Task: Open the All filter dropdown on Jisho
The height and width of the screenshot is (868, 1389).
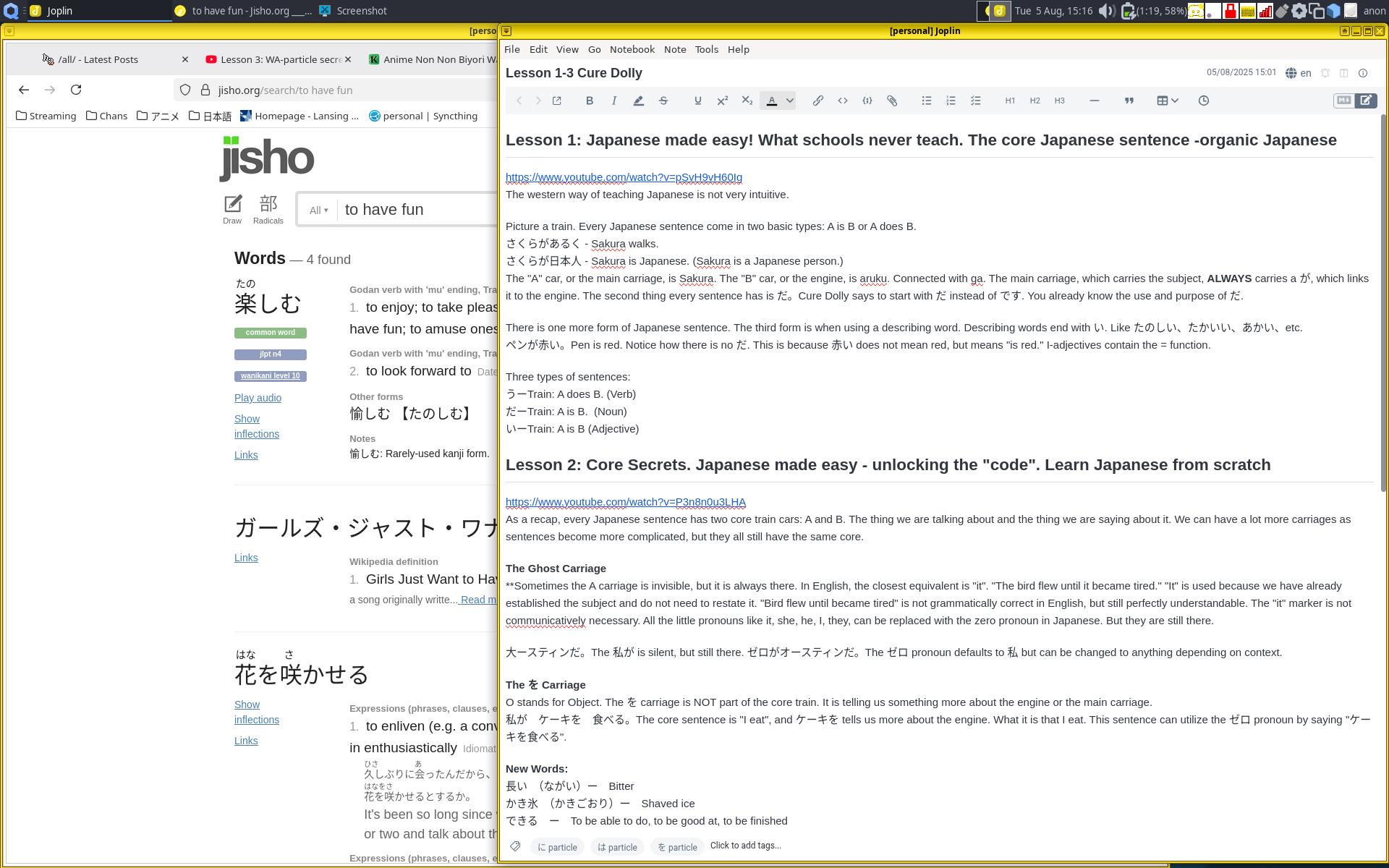Action: click(x=319, y=210)
